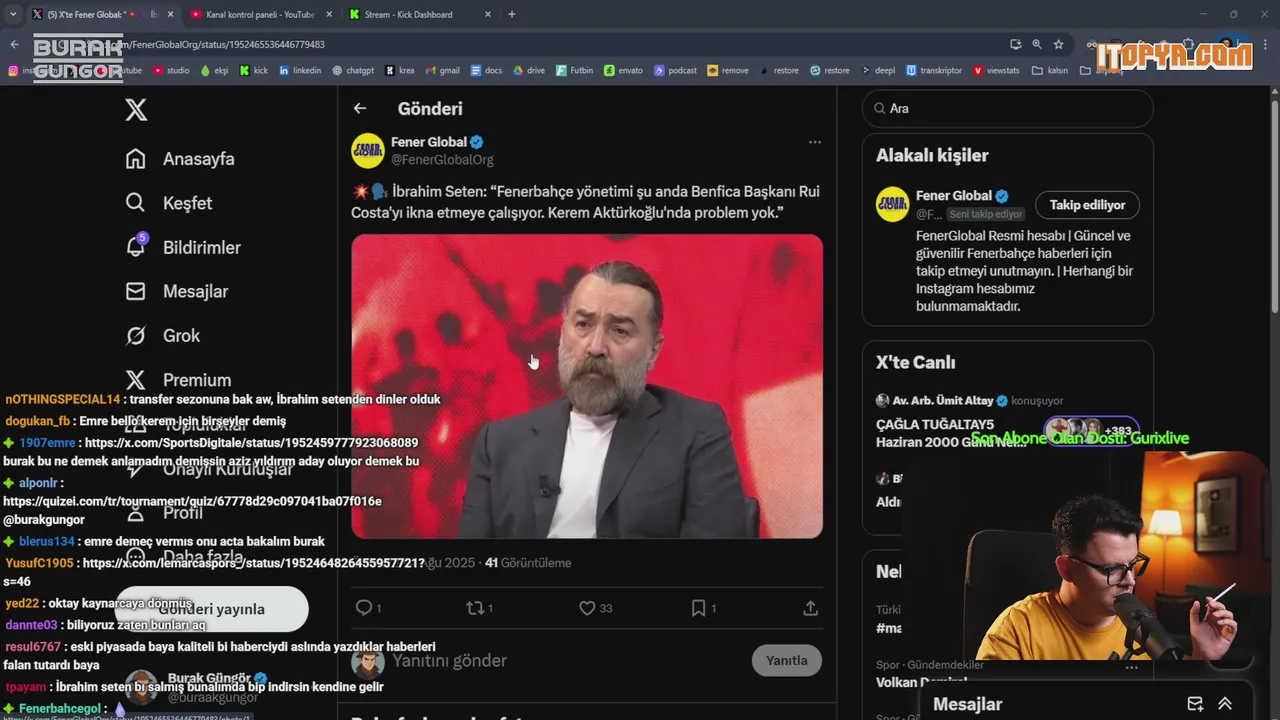Image resolution: width=1280 pixels, height=720 pixels.
Task: Open the viewstats bookmark
Action: click(x=997, y=71)
